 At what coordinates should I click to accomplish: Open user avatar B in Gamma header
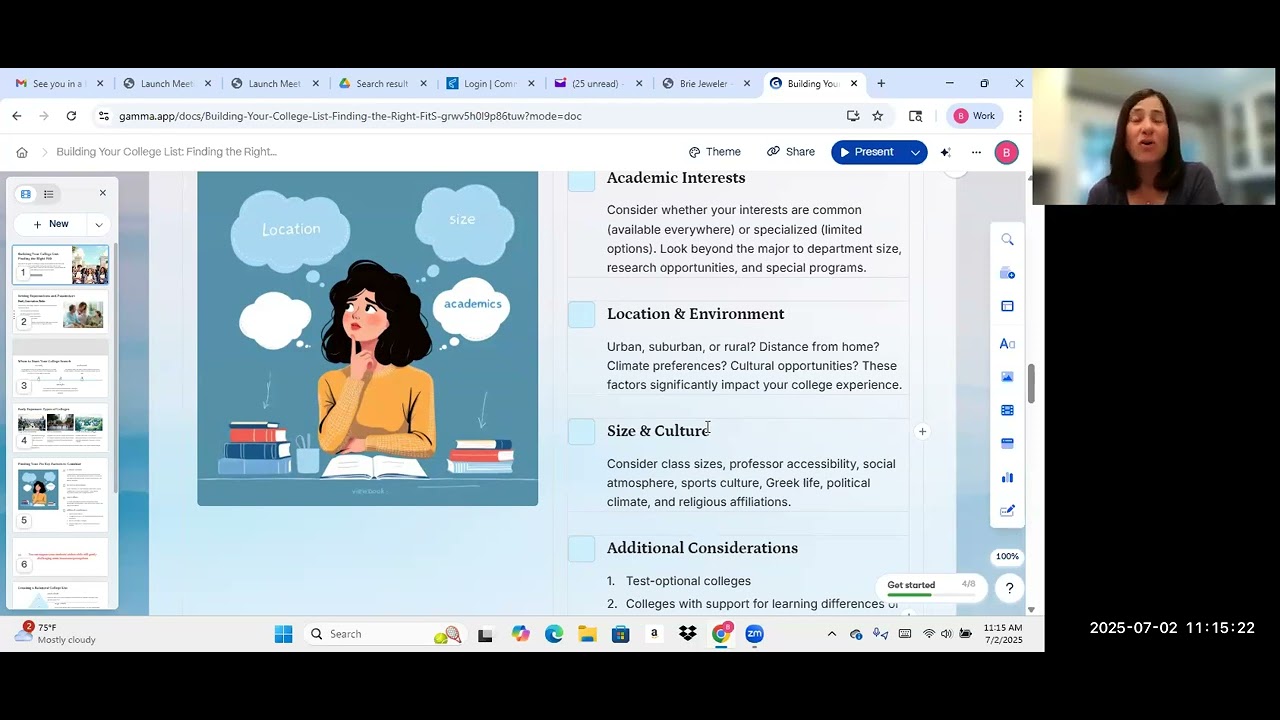1007,152
